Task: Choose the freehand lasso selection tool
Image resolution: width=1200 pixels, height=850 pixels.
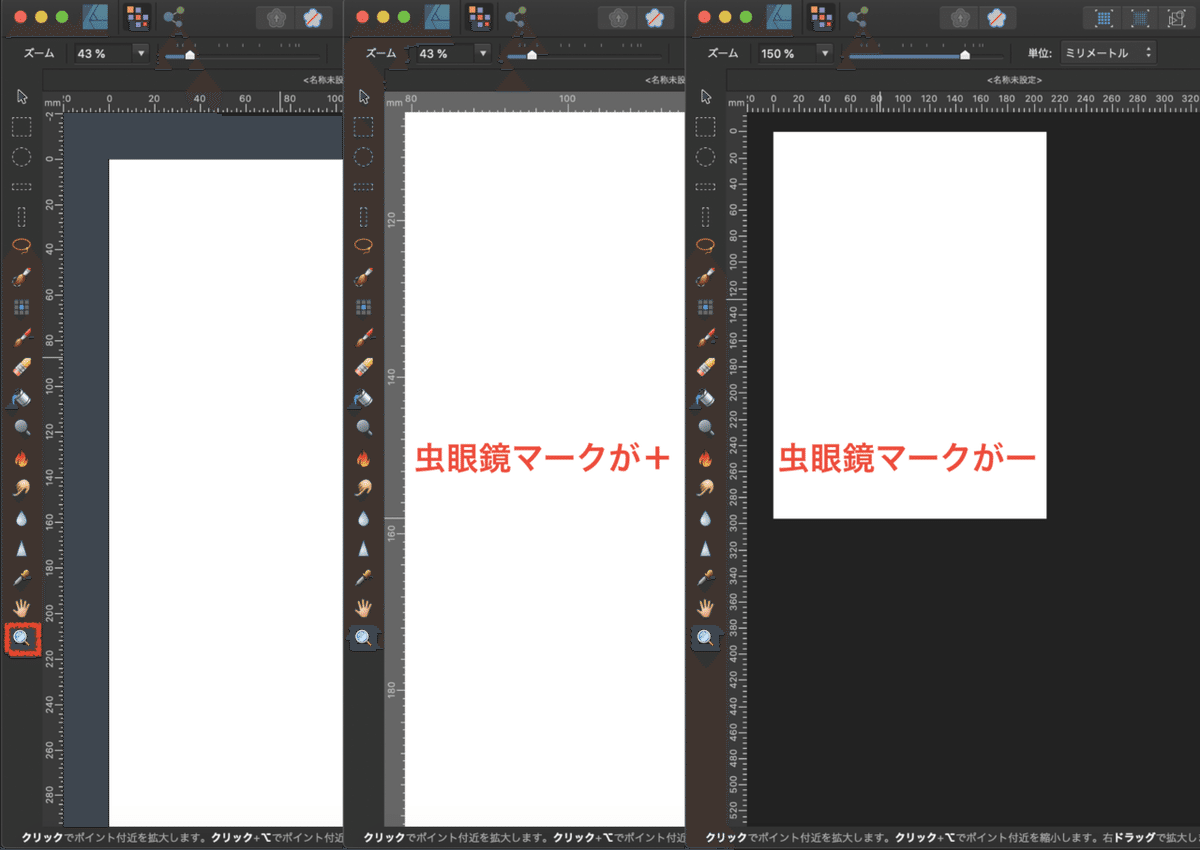Action: 22,247
